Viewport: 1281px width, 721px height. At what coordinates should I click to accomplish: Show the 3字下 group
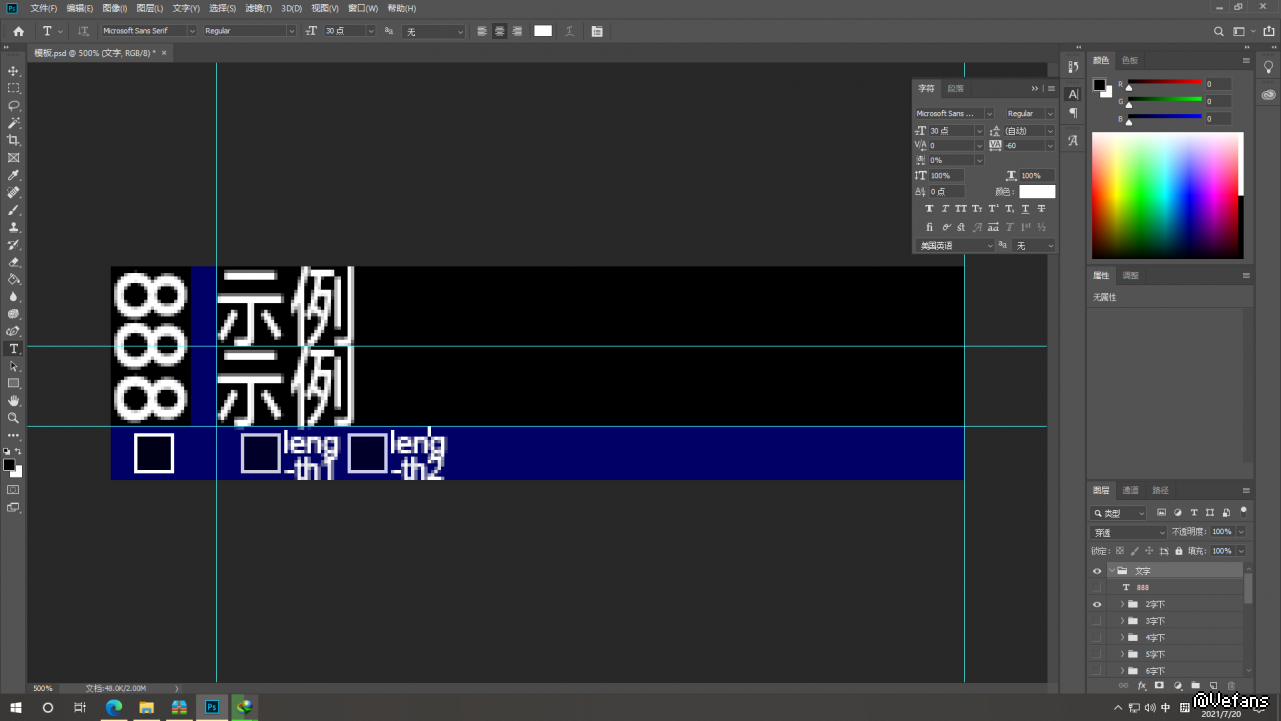point(1097,621)
